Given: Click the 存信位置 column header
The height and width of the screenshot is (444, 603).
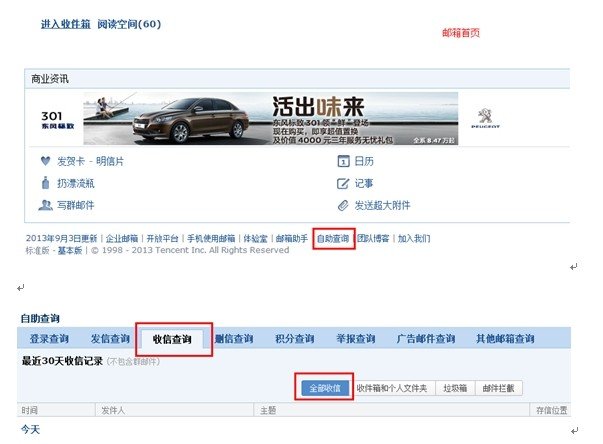Looking at the screenshot, I should click(x=551, y=410).
